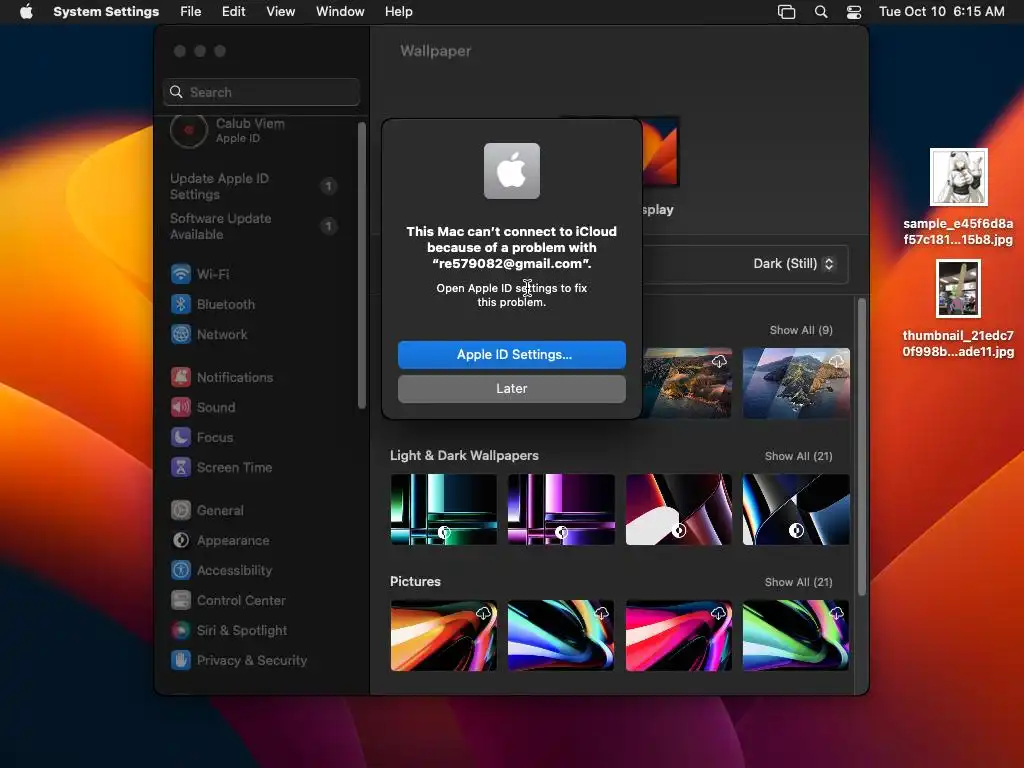This screenshot has width=1024, height=768.
Task: Open Control Center settings icon
Action: point(181,601)
